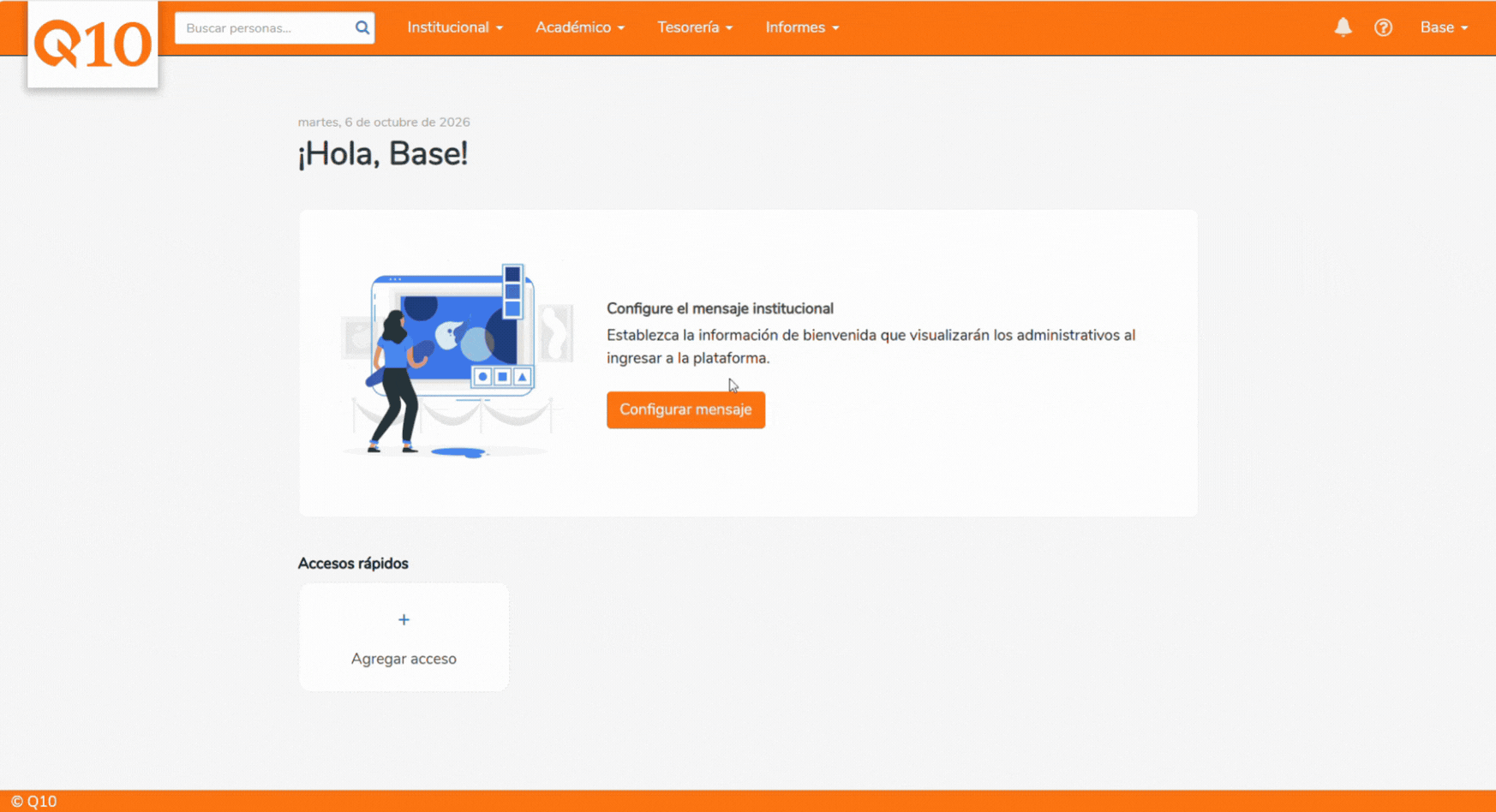Open the notifications bell
The height and width of the screenshot is (812, 1496).
1343,27
